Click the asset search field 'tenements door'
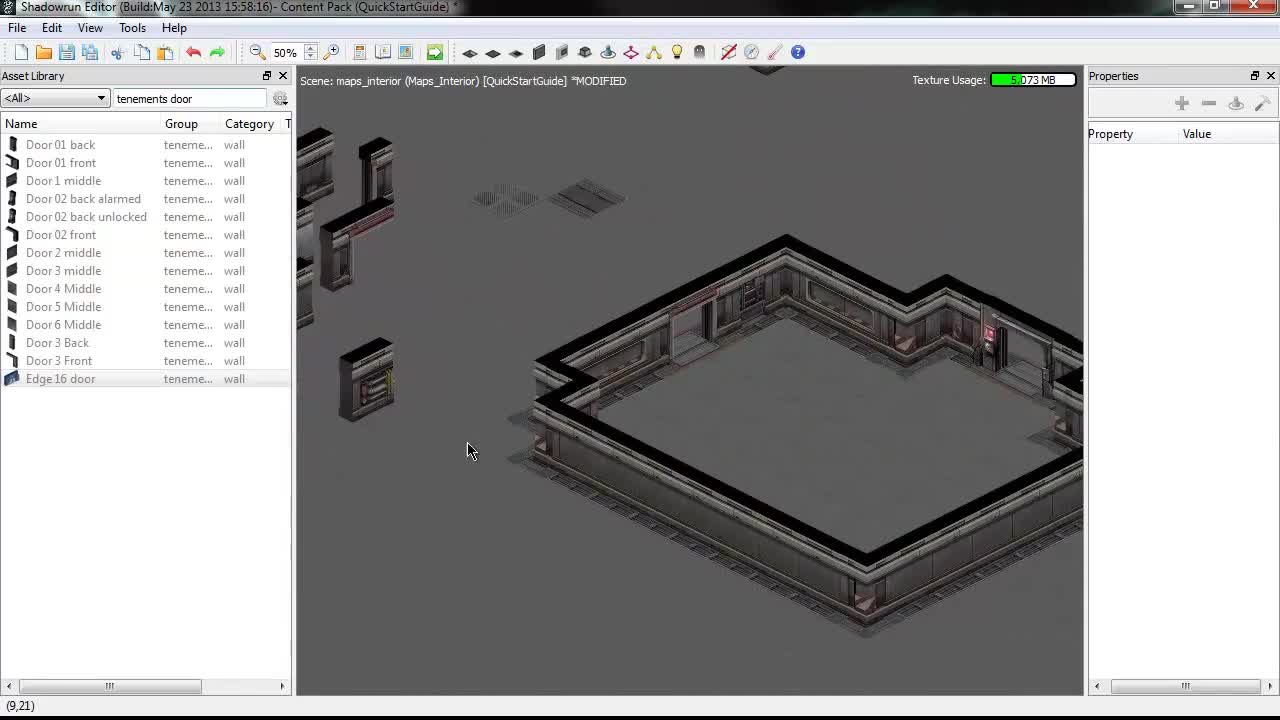The image size is (1280, 720). (190, 99)
